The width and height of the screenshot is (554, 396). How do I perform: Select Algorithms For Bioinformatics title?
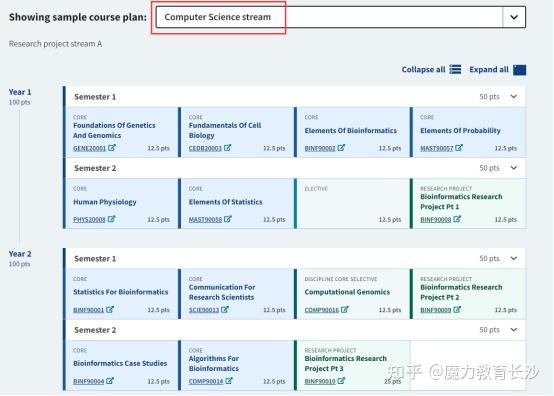coord(214,363)
